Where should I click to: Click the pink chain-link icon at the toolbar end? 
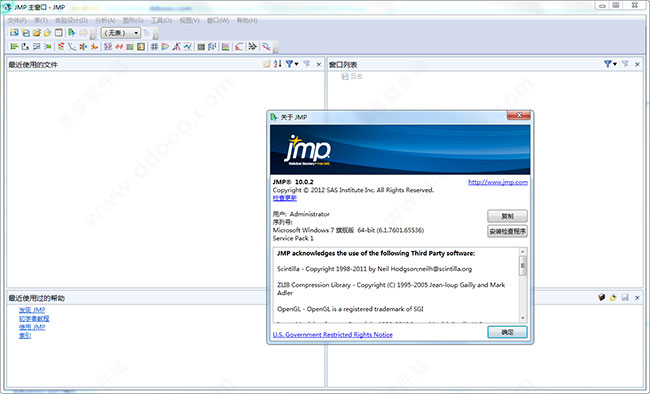coord(266,47)
